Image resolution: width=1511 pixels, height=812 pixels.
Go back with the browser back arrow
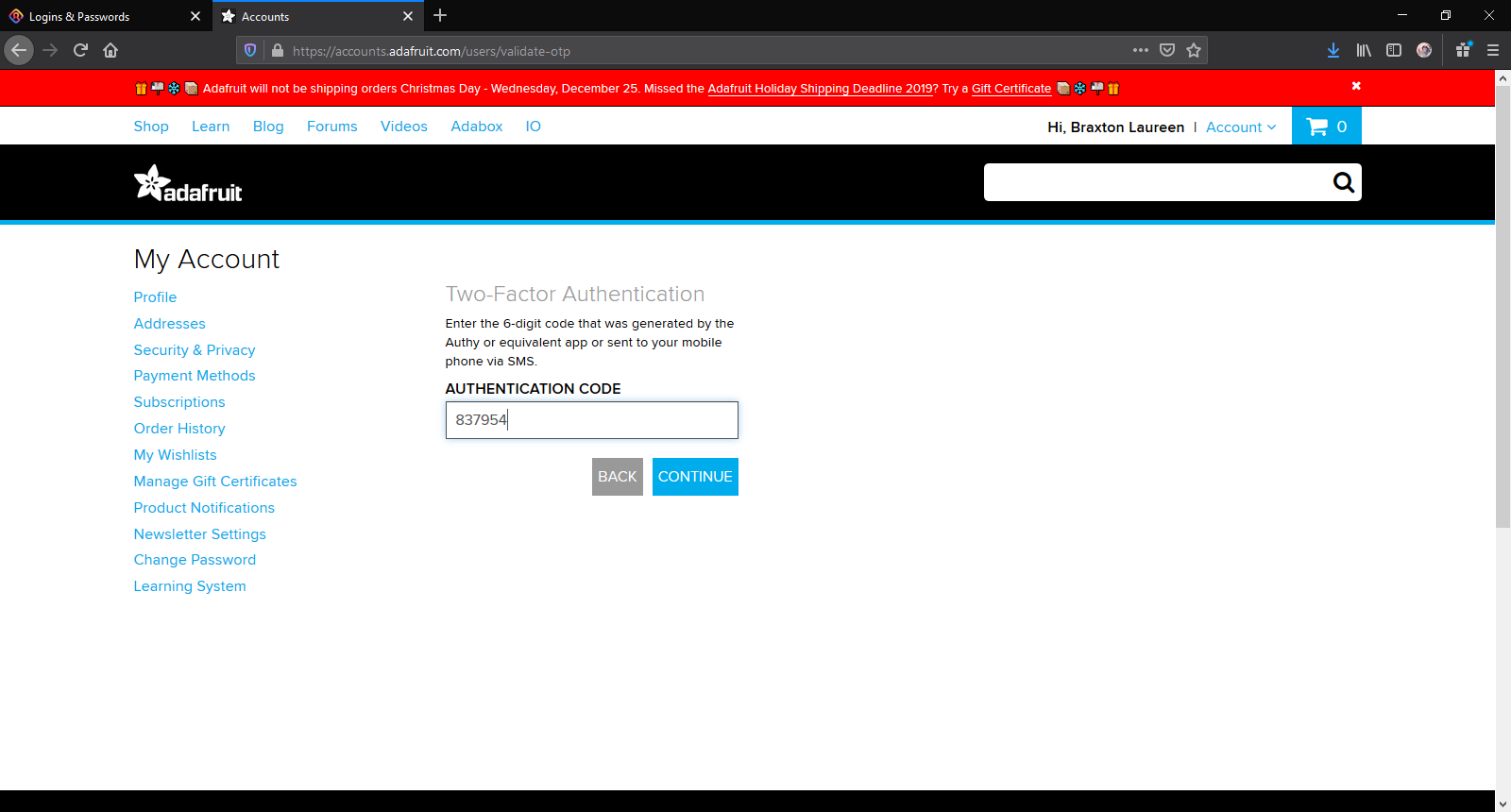[x=19, y=50]
